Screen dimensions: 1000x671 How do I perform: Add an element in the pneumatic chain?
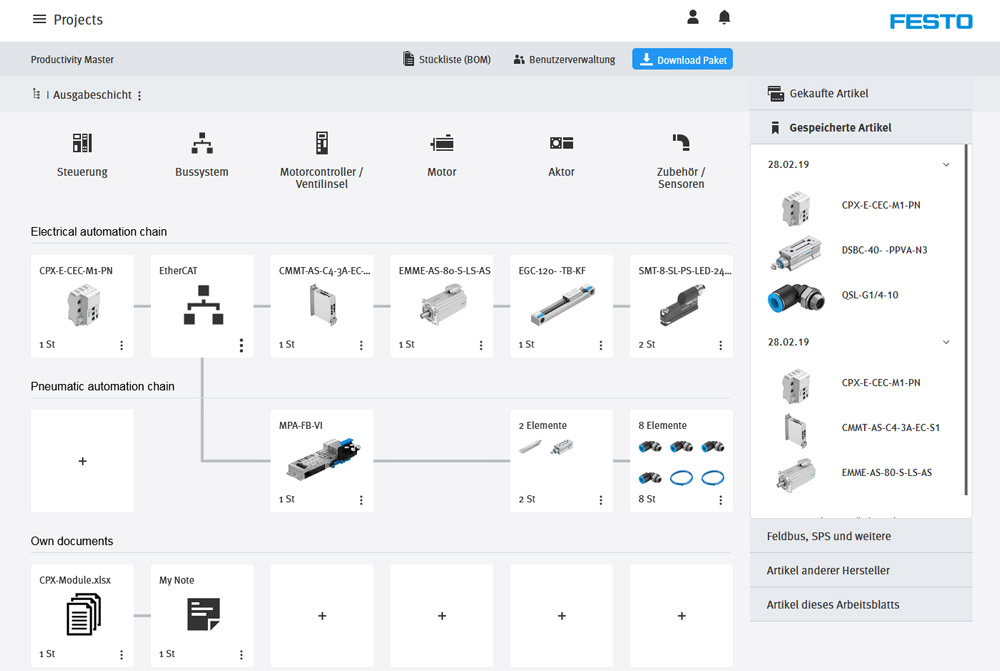coord(81,461)
